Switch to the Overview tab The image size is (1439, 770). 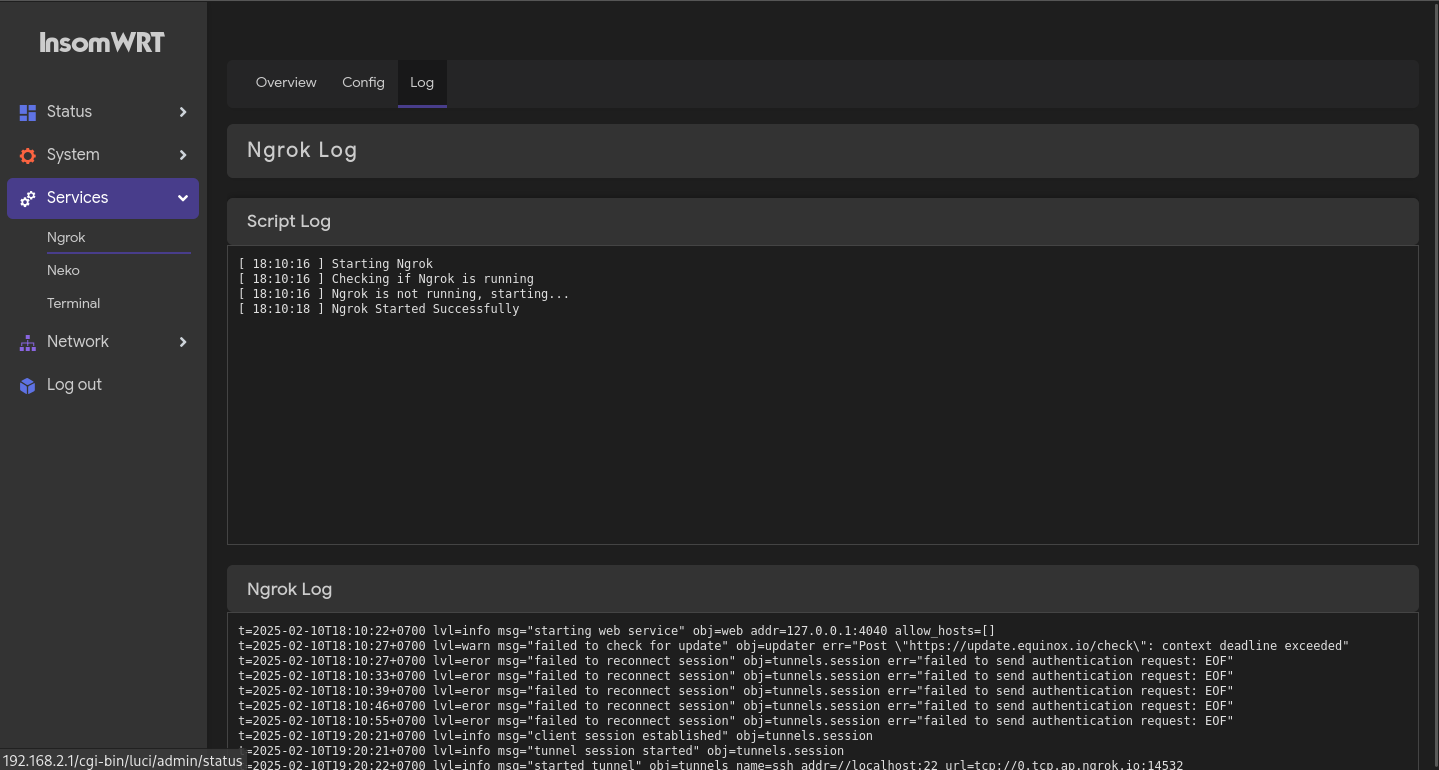pyautogui.click(x=286, y=83)
